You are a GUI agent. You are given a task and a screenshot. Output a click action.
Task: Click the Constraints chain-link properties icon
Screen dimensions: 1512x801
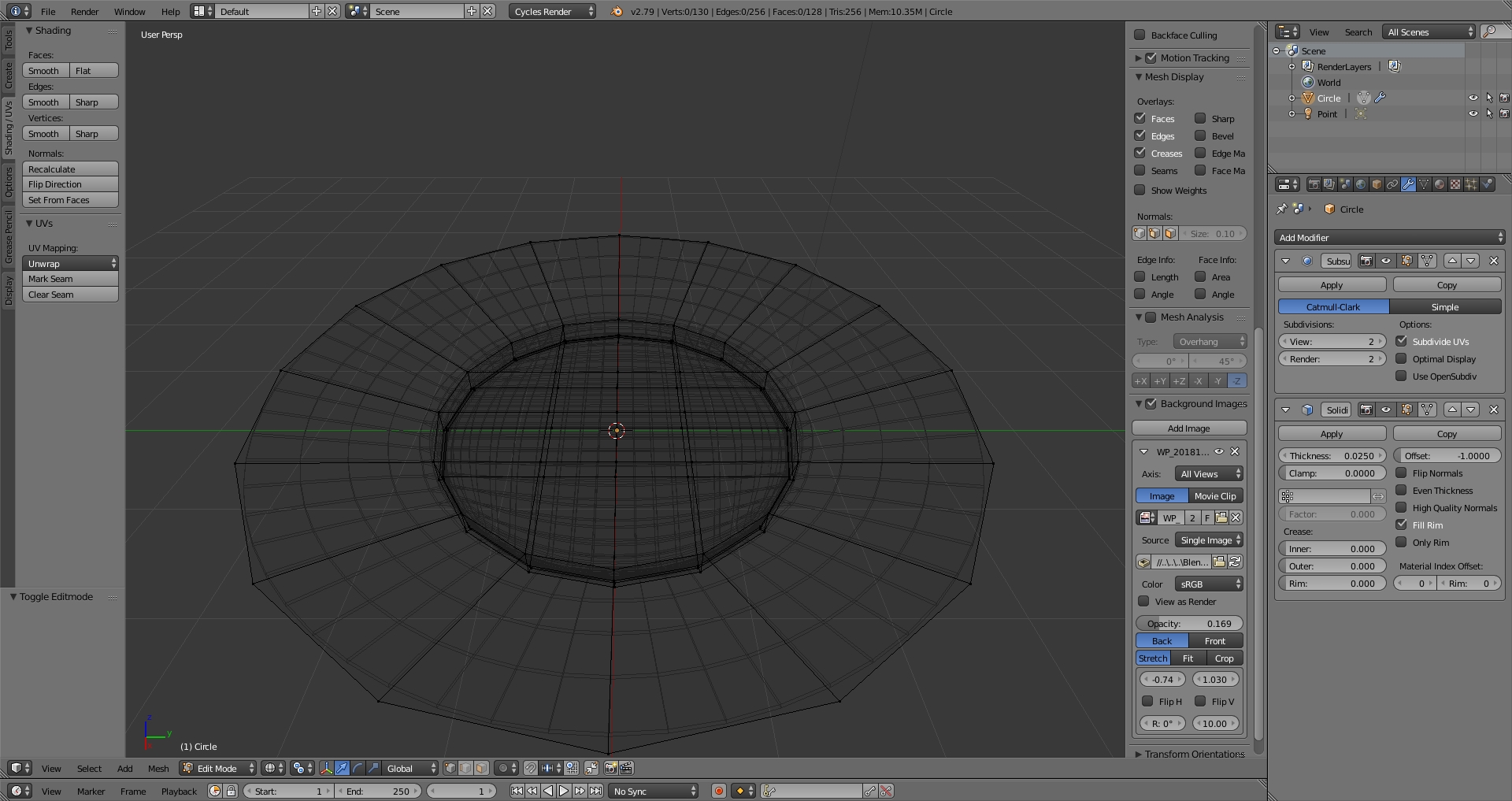[x=1392, y=184]
